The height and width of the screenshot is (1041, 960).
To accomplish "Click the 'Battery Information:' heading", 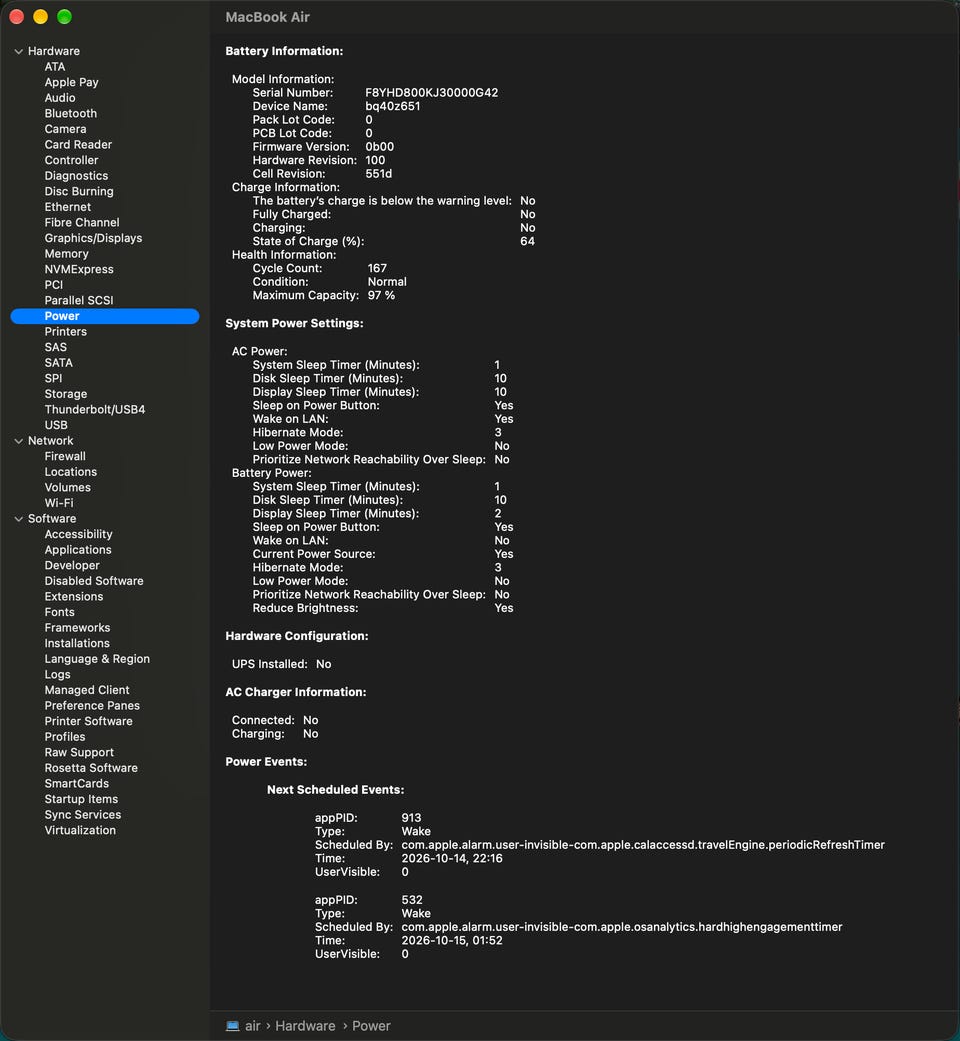I will point(284,51).
